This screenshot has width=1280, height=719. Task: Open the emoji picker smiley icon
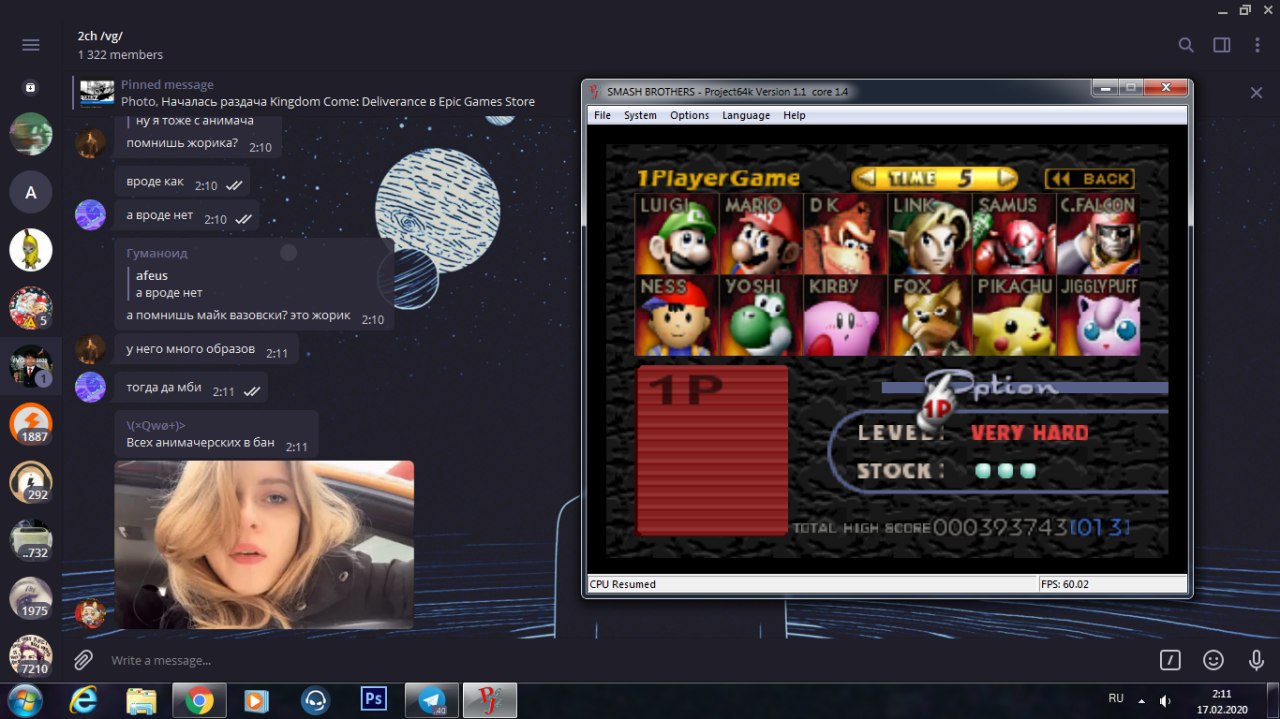coord(1213,660)
